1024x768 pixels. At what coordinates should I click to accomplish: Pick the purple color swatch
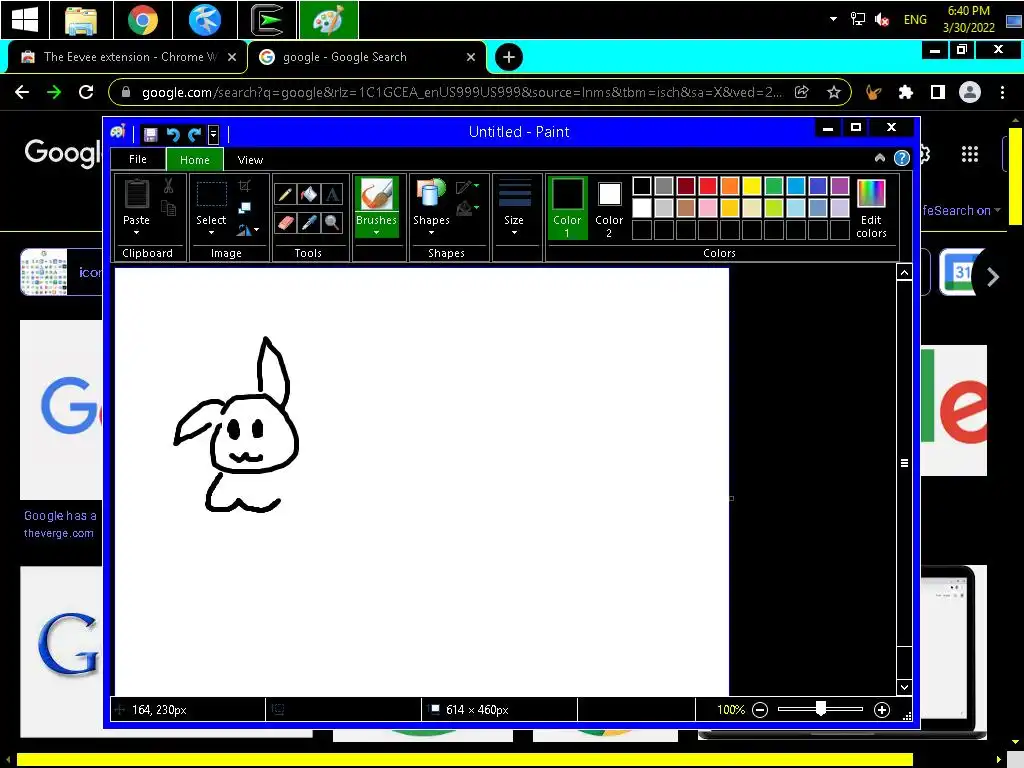[839, 186]
